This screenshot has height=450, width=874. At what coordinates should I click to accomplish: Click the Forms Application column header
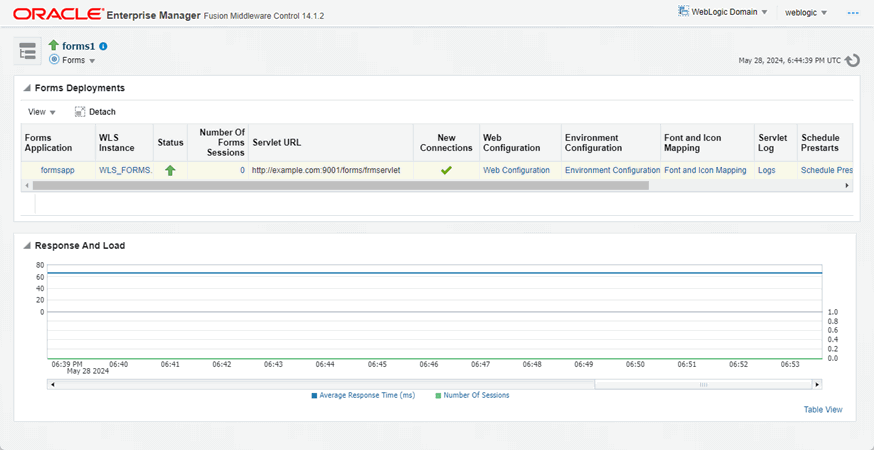59,143
